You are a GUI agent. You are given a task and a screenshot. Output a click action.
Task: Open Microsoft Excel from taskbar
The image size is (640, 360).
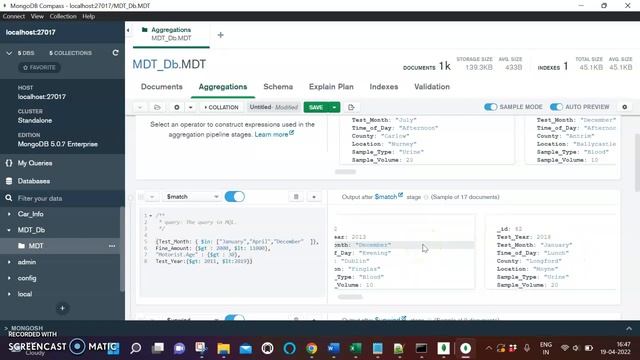[x=356, y=348]
